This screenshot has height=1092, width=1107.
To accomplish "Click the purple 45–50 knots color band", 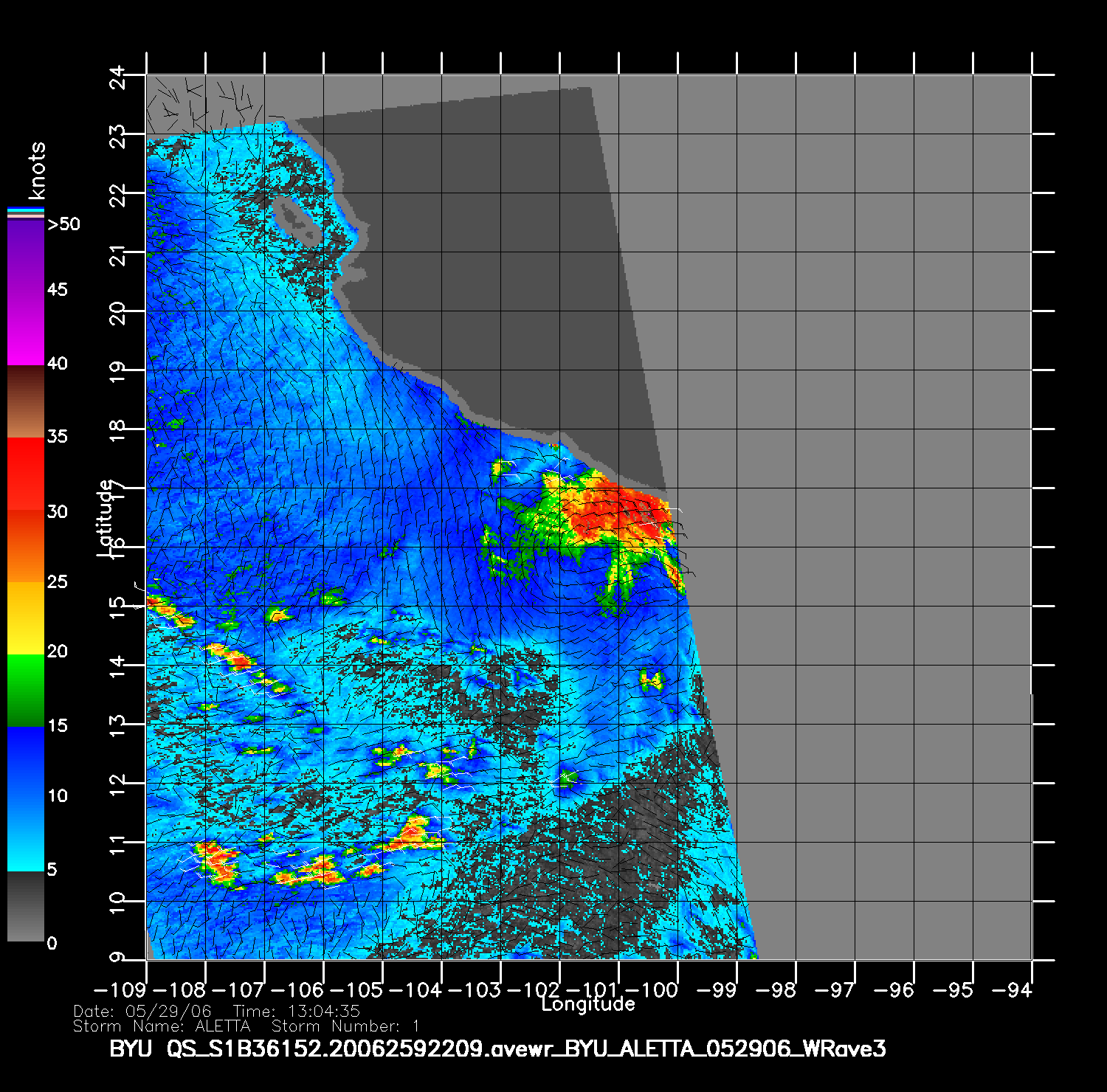I will click(25, 255).
